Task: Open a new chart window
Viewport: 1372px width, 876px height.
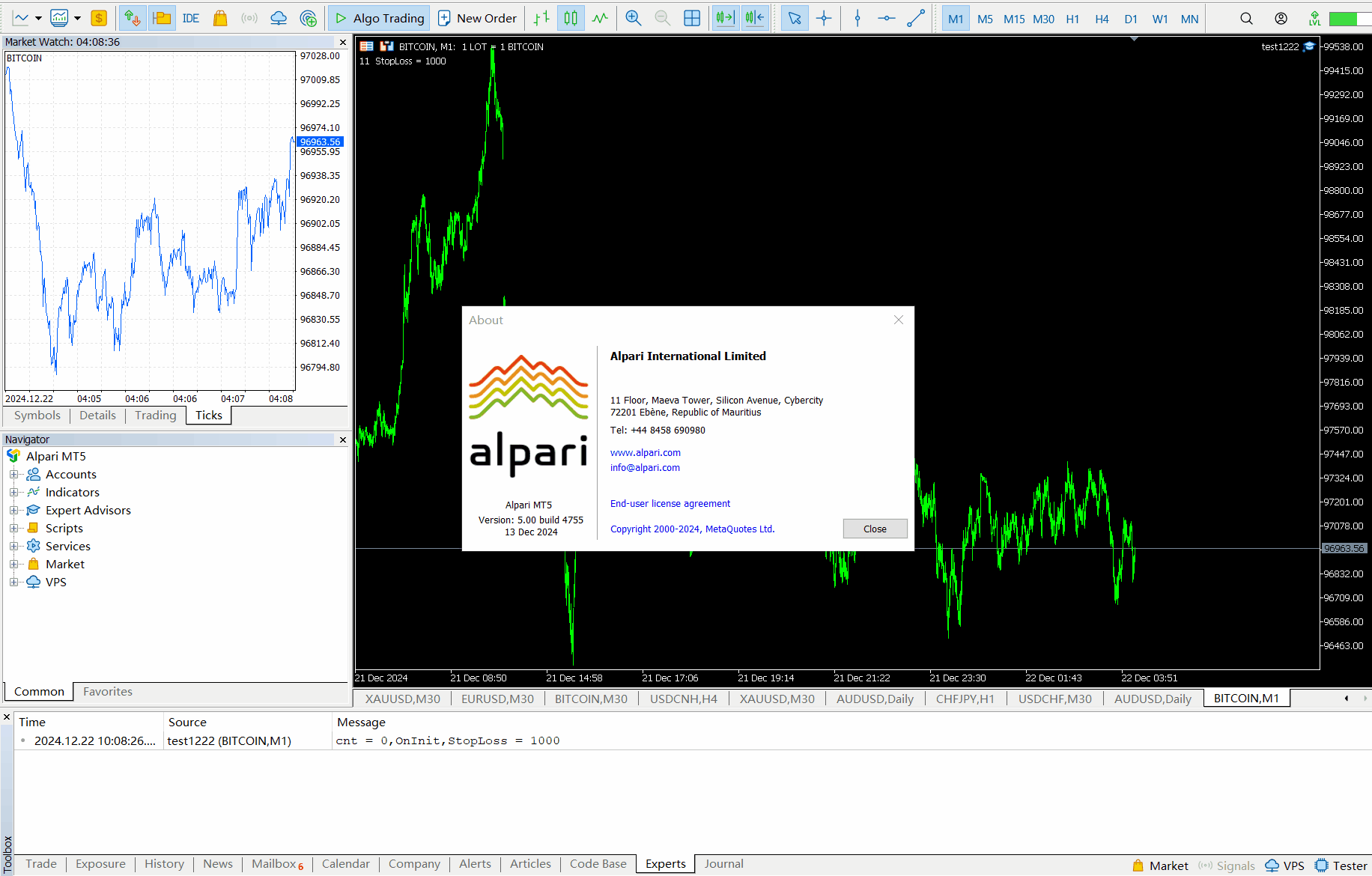Action: pyautogui.click(x=21, y=18)
